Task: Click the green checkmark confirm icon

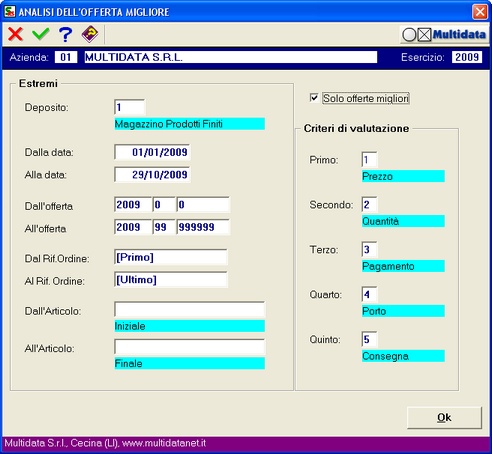Action: click(41, 34)
